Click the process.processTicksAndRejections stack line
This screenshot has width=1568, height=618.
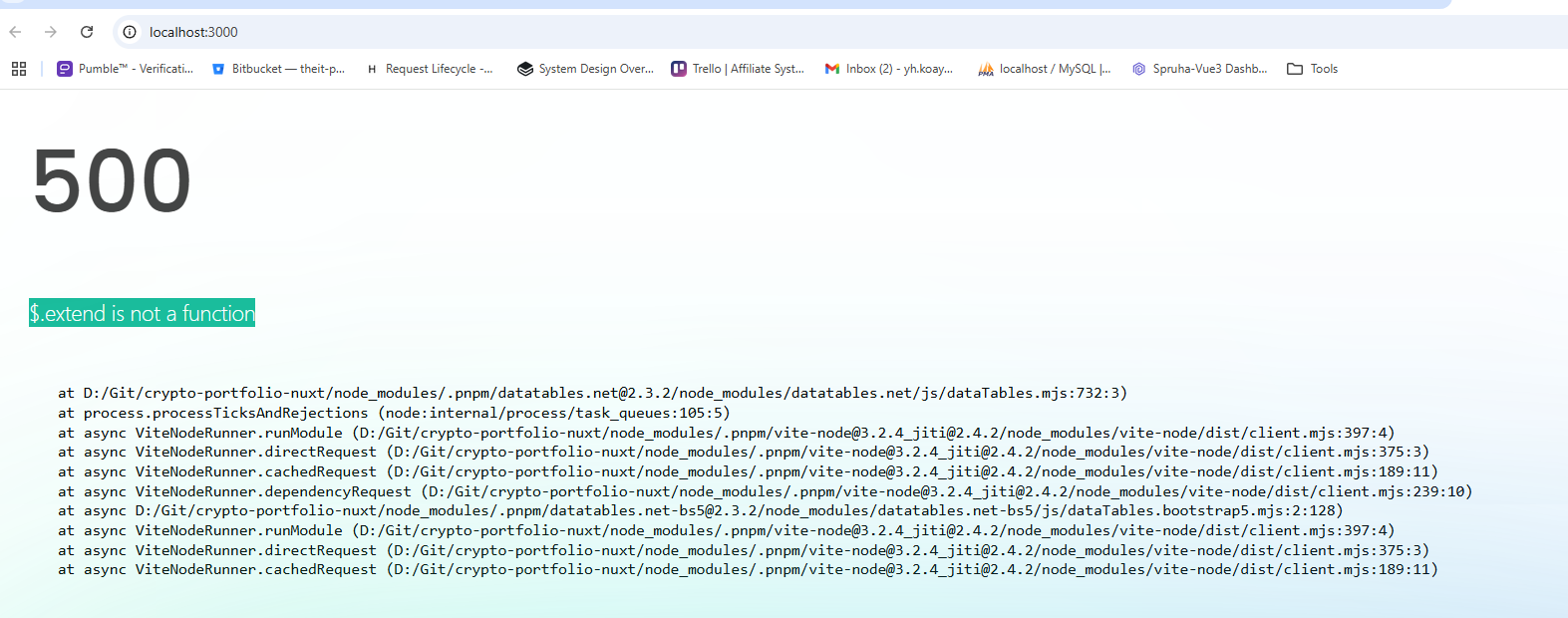tap(394, 413)
